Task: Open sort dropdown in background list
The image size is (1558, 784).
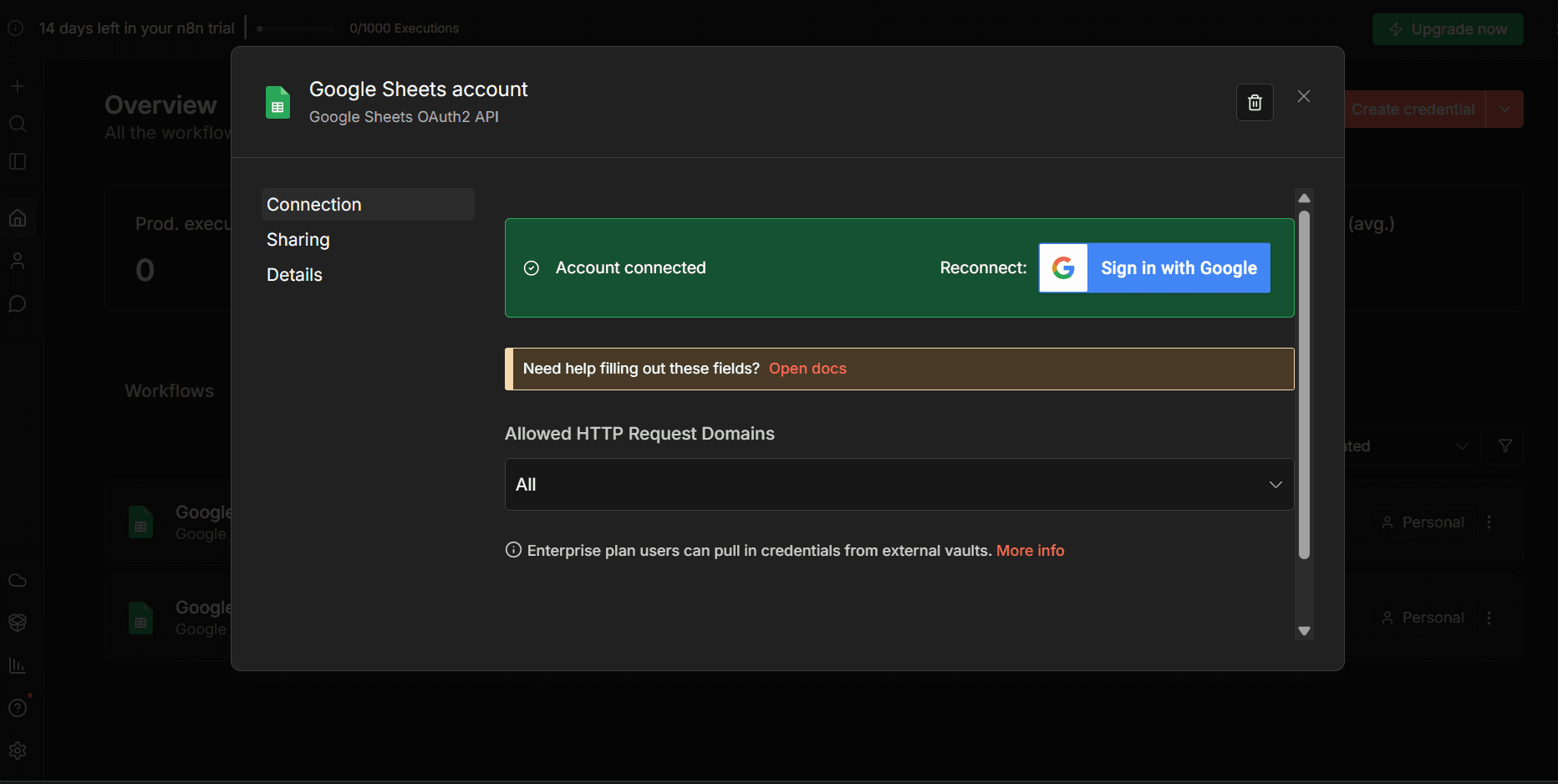Action: click(x=1413, y=446)
